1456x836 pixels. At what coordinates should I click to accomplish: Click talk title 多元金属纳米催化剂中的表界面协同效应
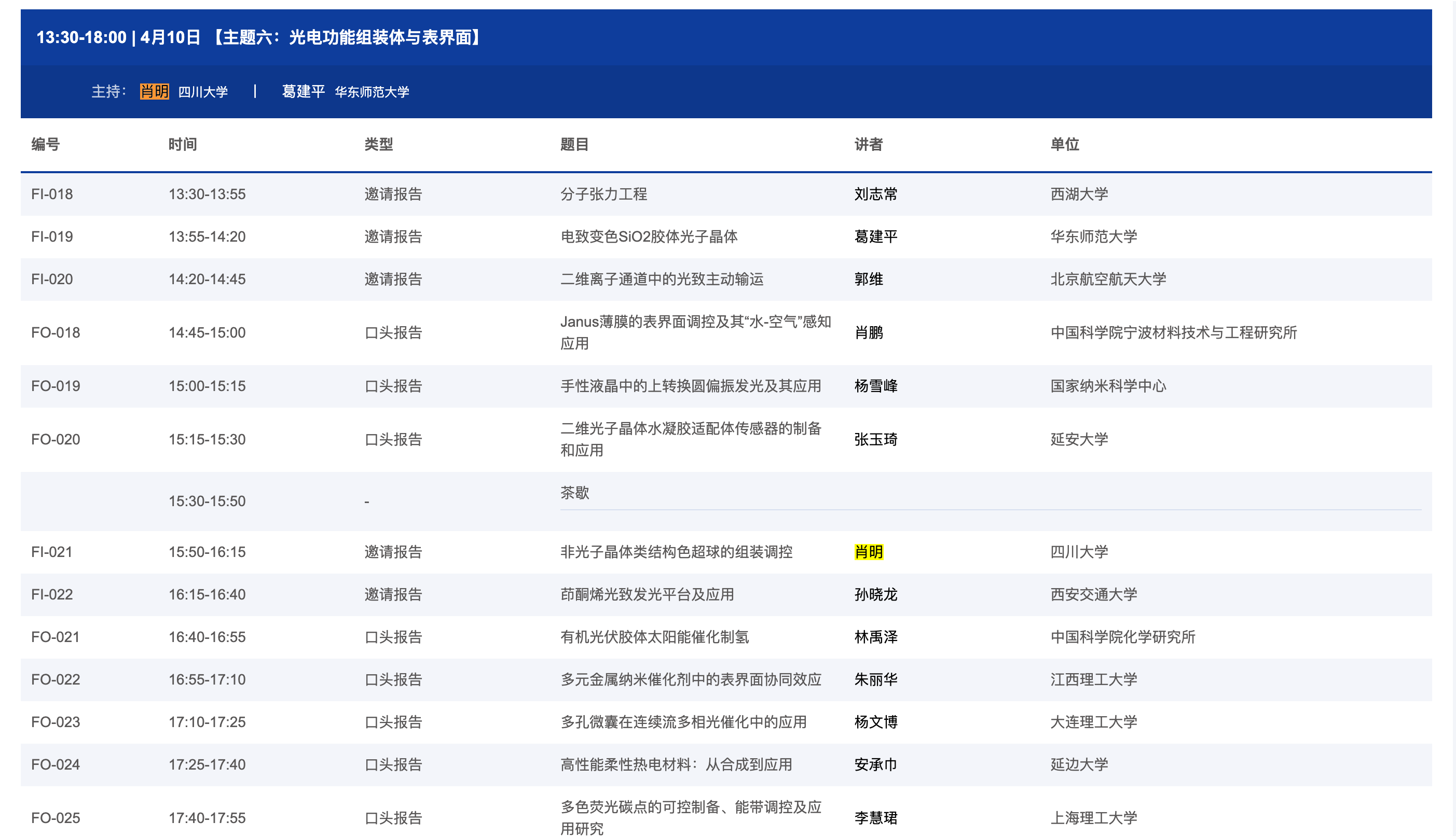691,679
